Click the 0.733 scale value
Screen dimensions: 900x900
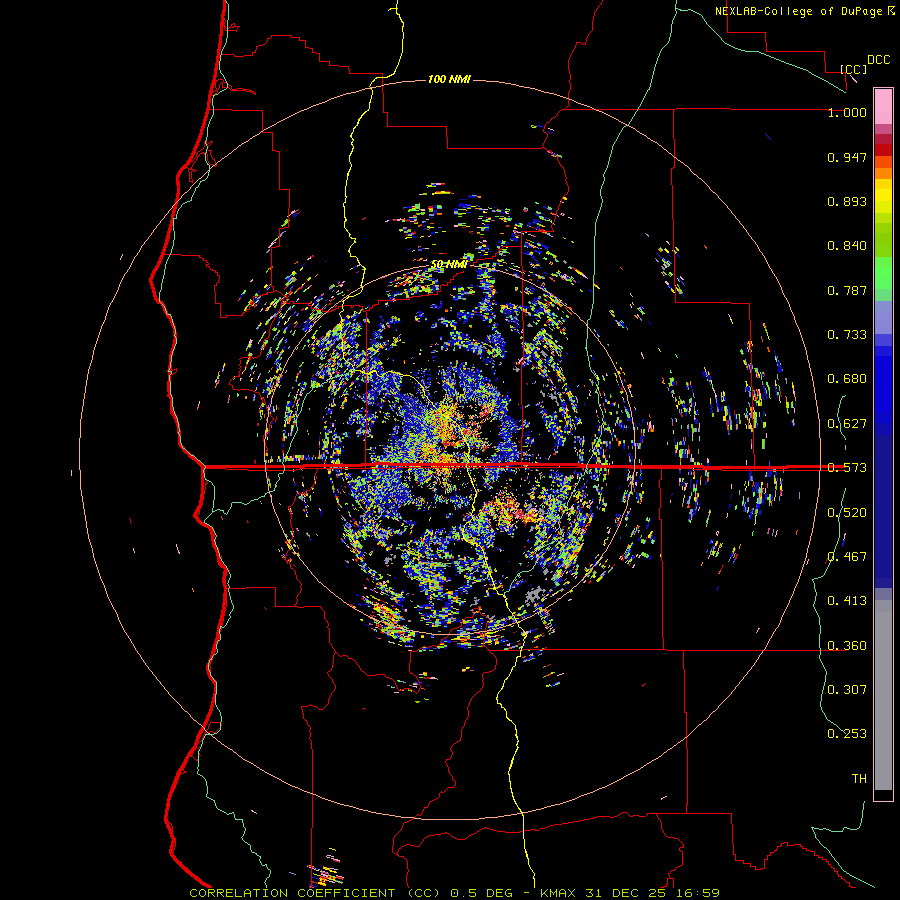[x=847, y=335]
